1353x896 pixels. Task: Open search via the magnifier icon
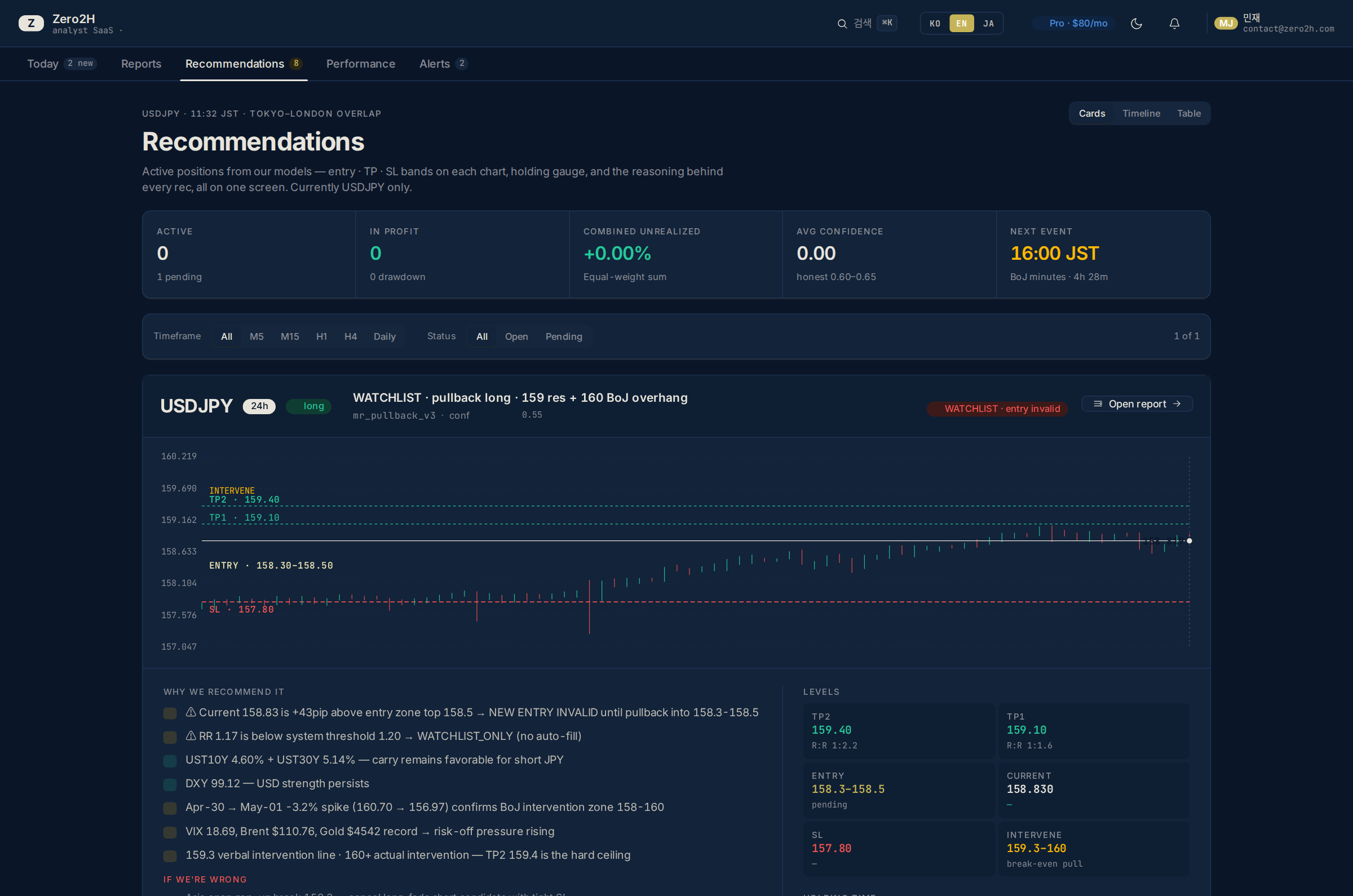coord(842,24)
